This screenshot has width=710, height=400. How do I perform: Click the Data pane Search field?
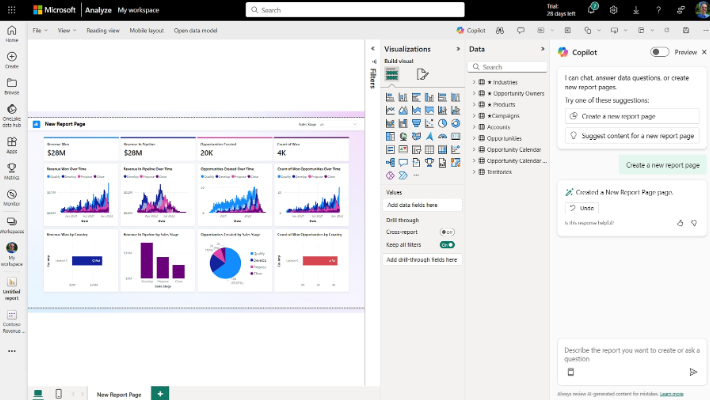(x=508, y=67)
